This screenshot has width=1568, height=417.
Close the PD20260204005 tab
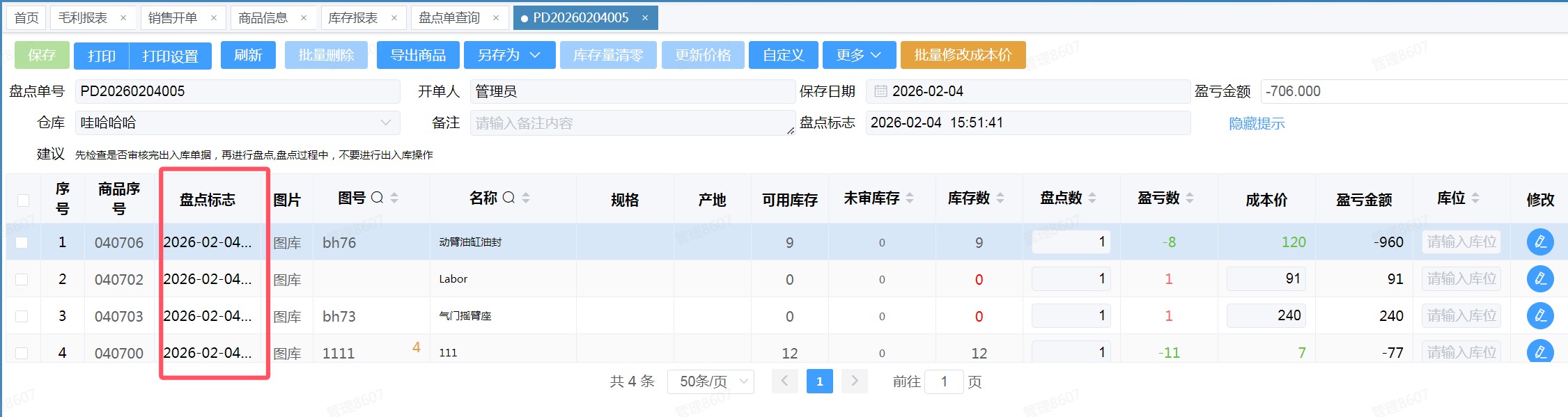645,18
